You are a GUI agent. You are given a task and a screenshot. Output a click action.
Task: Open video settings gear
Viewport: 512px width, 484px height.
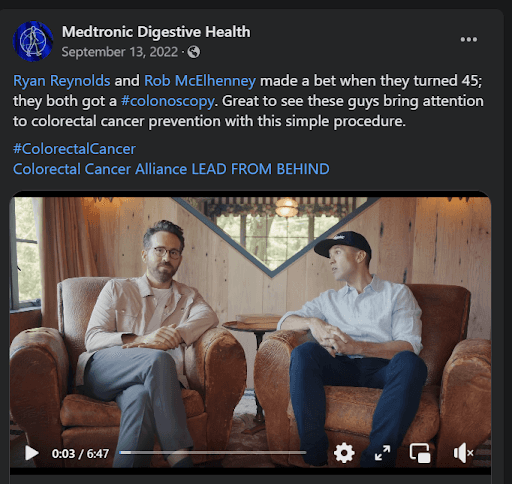[344, 453]
